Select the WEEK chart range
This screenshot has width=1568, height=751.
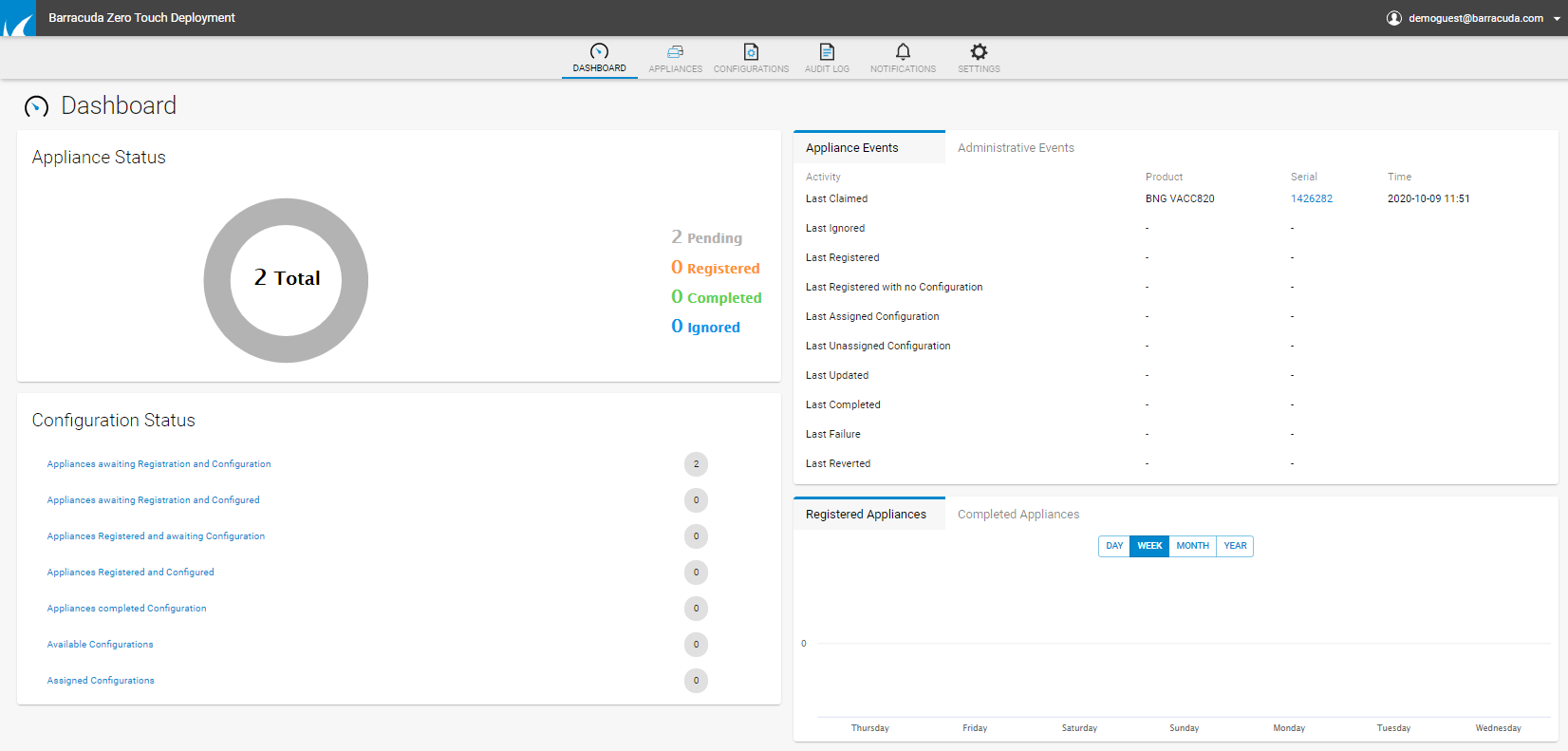coord(1149,546)
